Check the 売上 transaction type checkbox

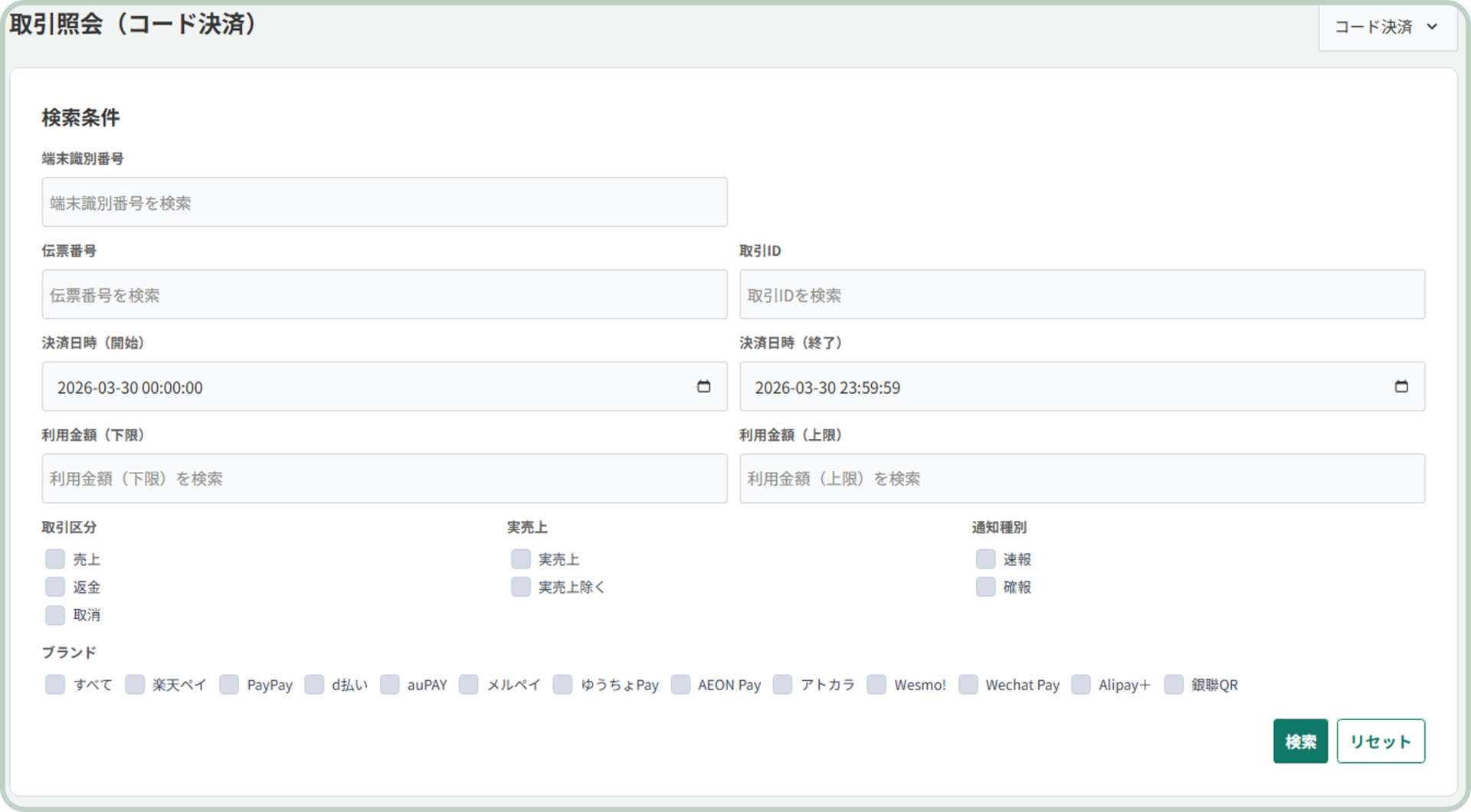[55, 559]
